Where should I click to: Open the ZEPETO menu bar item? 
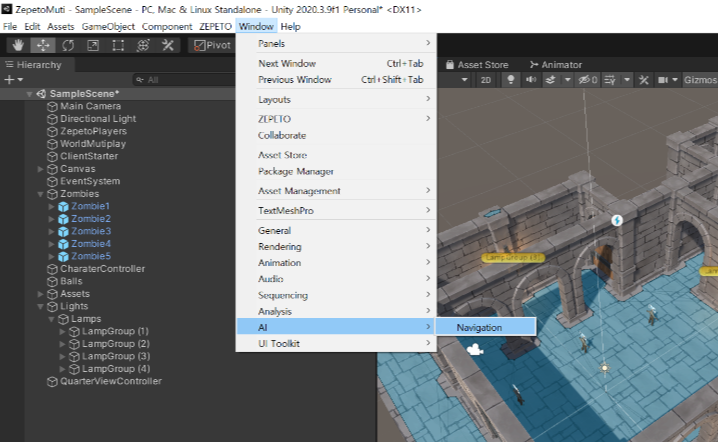pos(215,27)
